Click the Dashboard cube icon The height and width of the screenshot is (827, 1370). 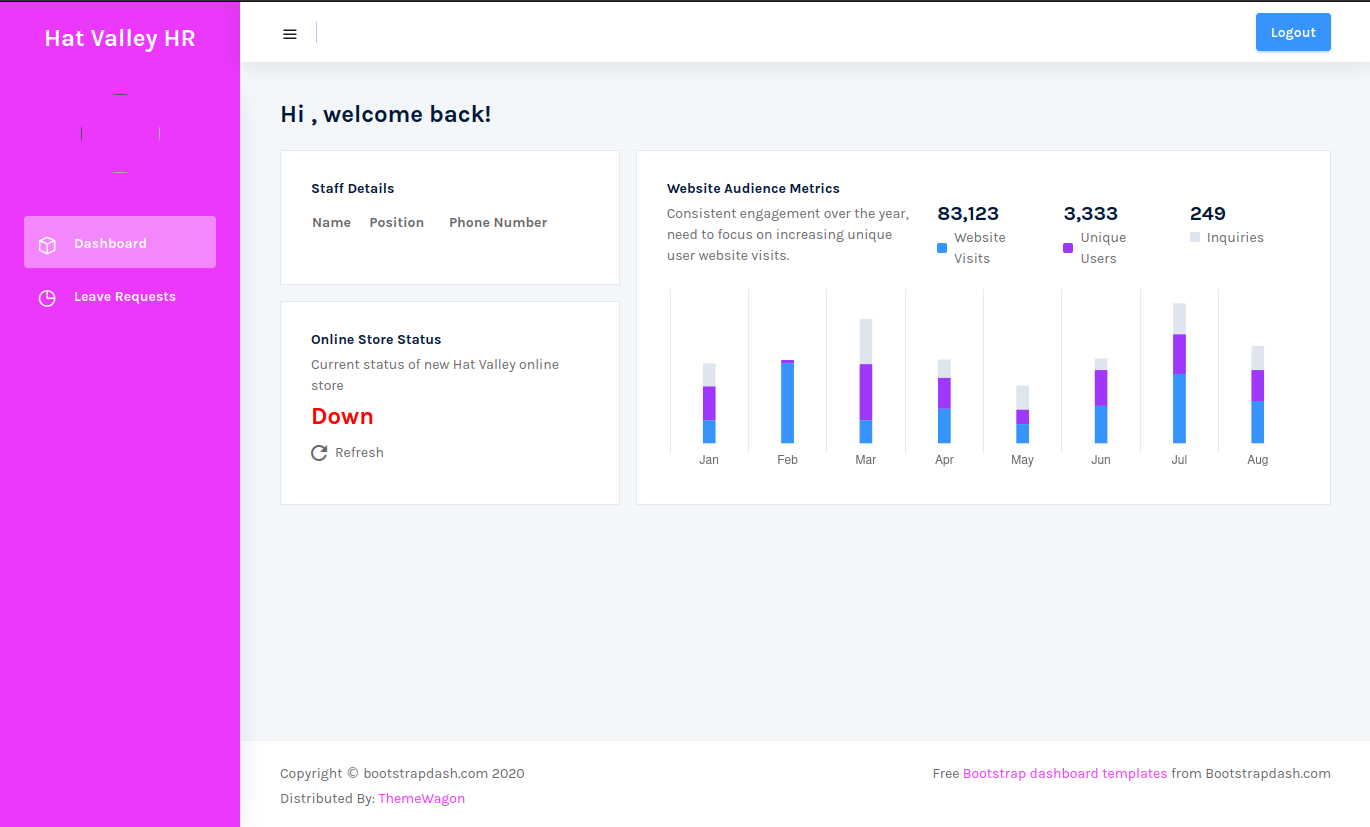coord(47,245)
